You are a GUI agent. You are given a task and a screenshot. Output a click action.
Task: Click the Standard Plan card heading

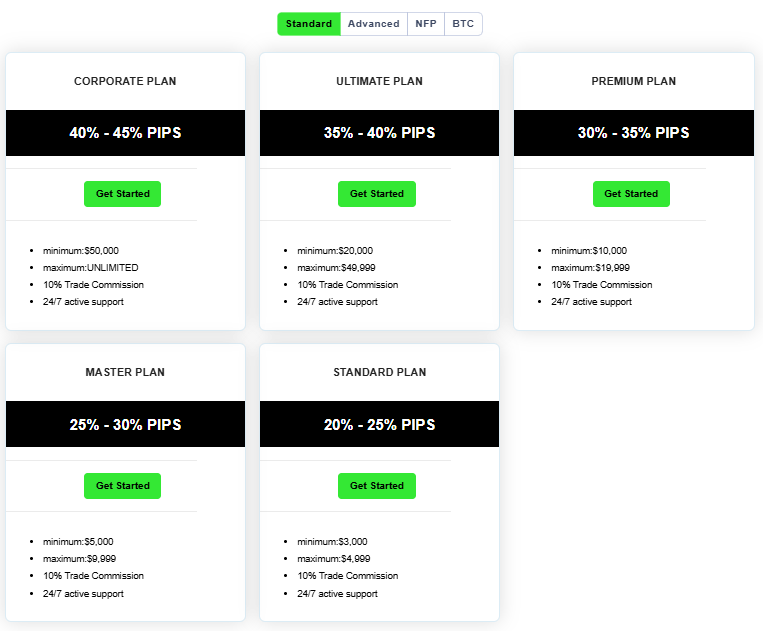[x=379, y=372]
